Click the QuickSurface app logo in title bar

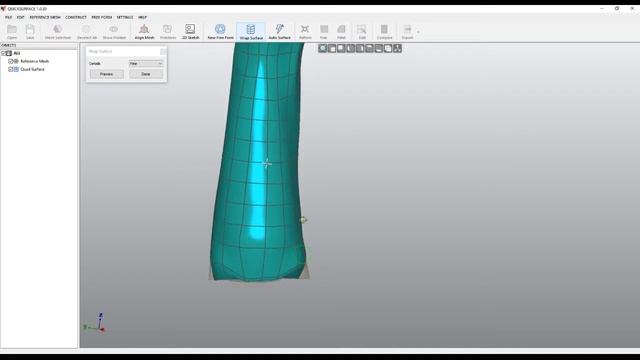[x=3, y=9]
